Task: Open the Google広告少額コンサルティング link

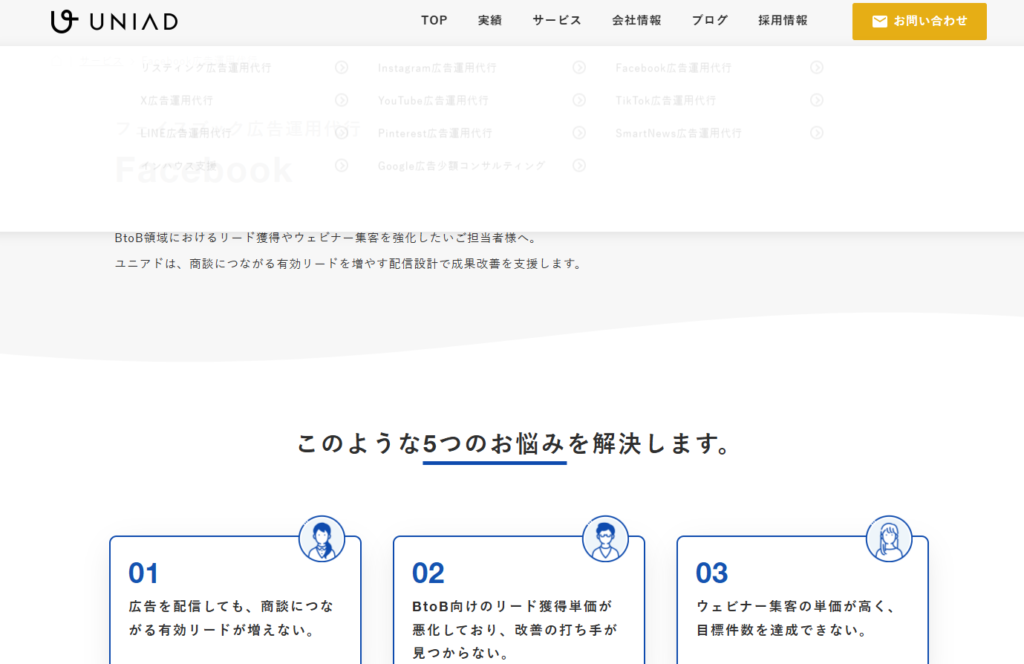Action: pyautogui.click(x=461, y=165)
